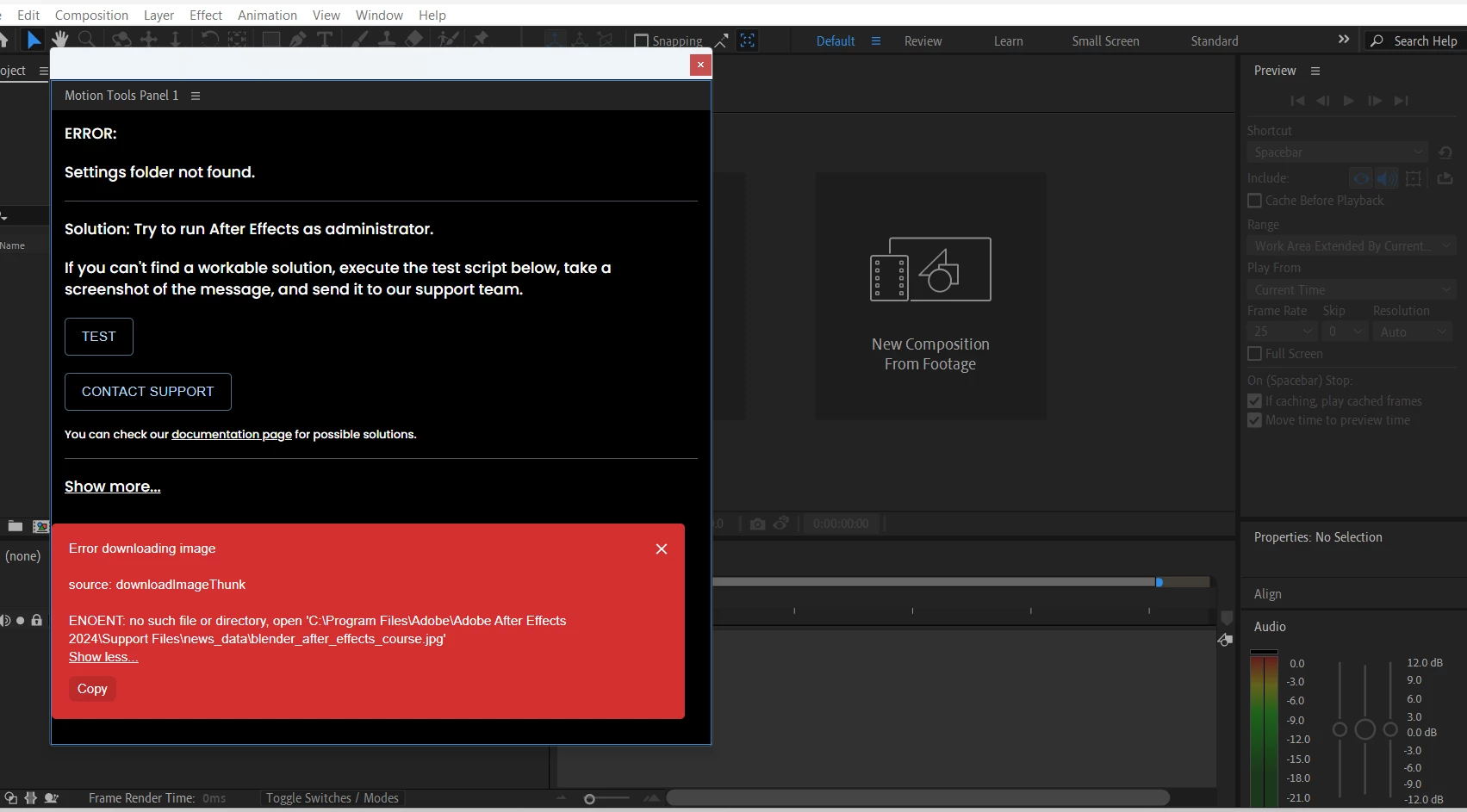Select the Brush tool

tap(360, 40)
